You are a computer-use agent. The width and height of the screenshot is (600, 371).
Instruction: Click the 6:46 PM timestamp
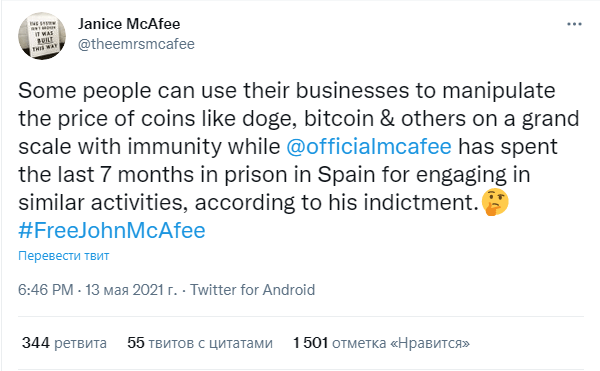click(x=46, y=290)
